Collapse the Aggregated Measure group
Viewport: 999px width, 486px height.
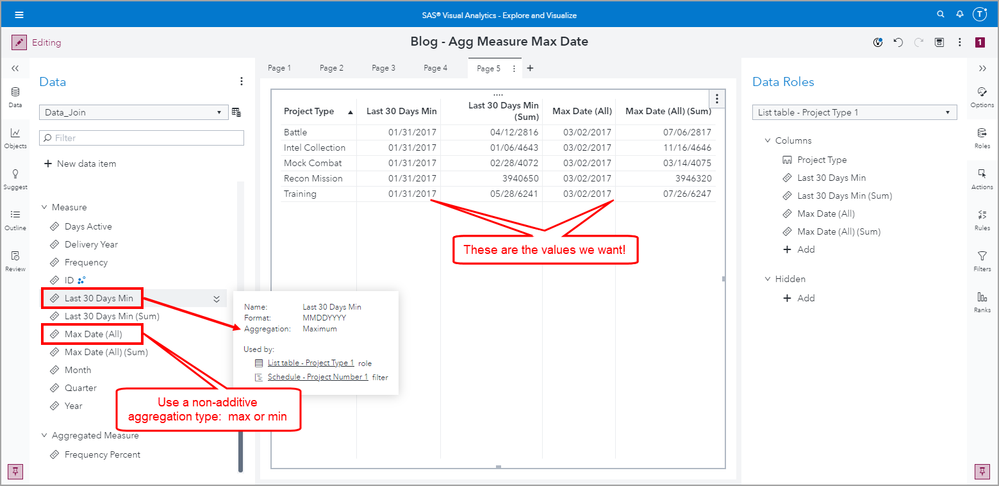(x=45, y=436)
